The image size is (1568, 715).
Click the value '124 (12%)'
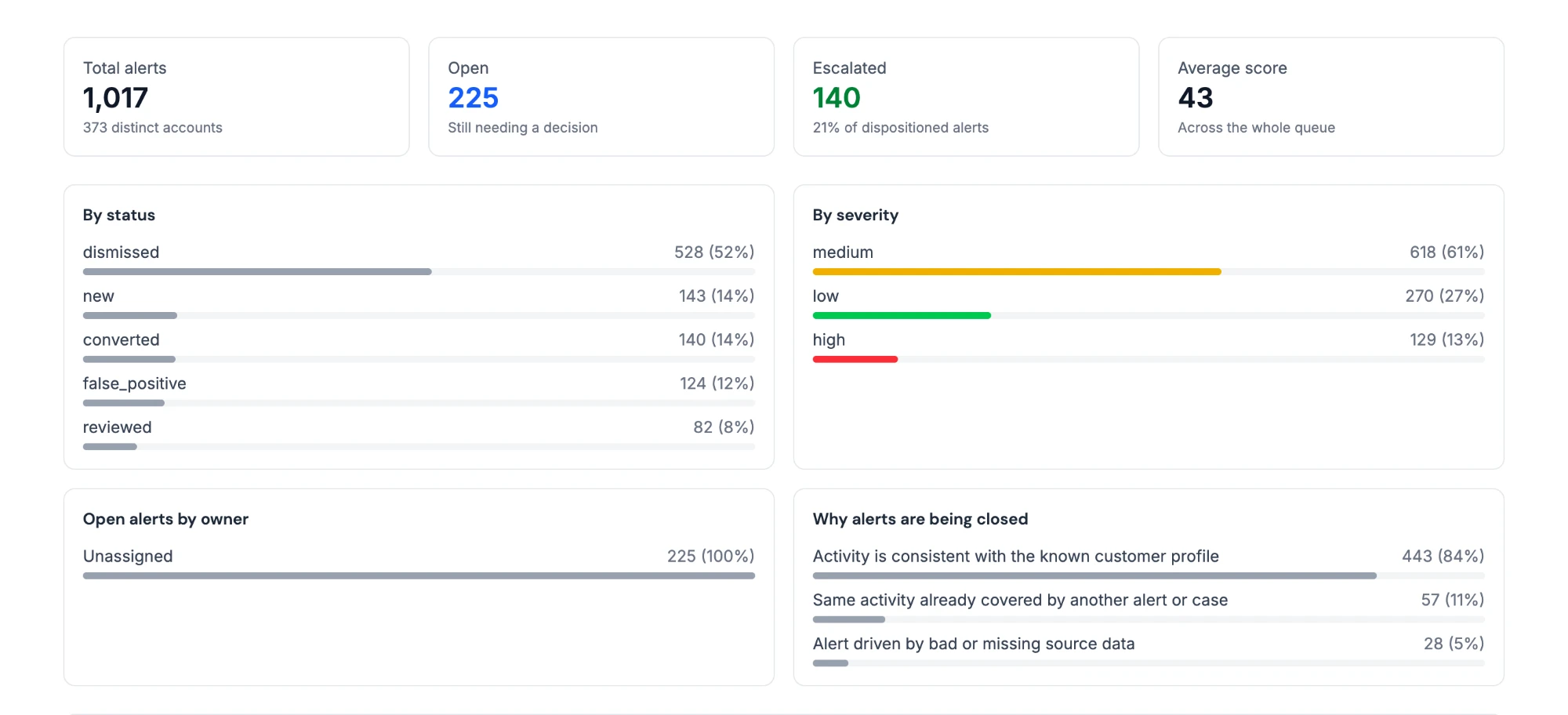pos(717,384)
